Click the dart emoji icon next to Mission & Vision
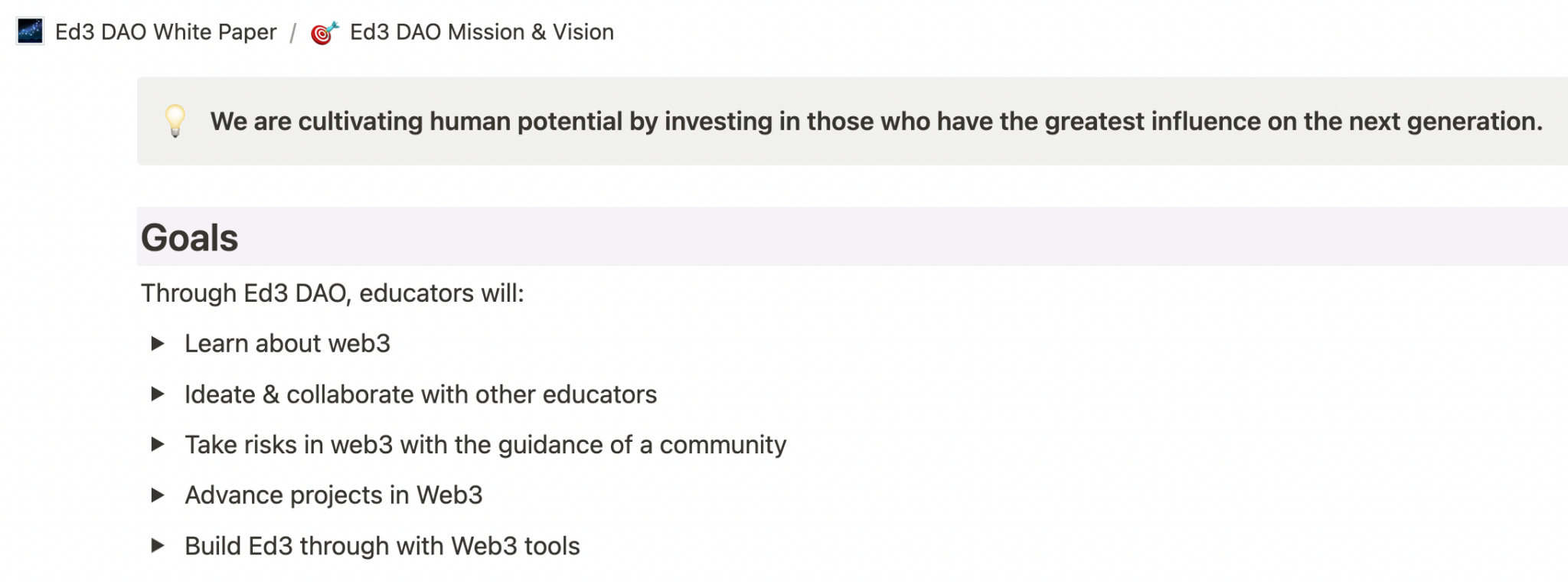This screenshot has width=1568, height=582. click(325, 31)
